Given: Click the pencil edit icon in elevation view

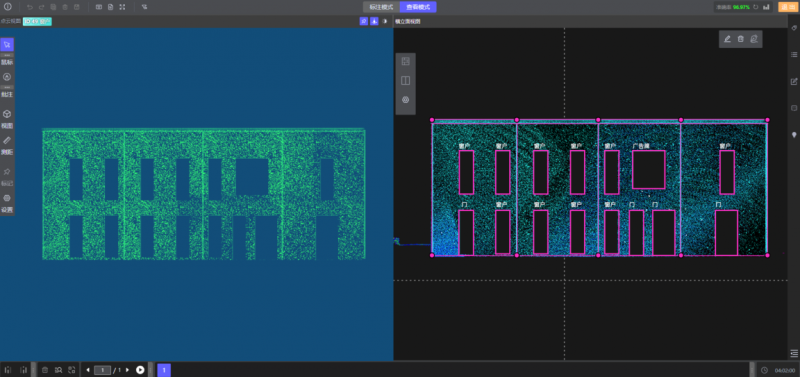Looking at the screenshot, I should point(727,39).
